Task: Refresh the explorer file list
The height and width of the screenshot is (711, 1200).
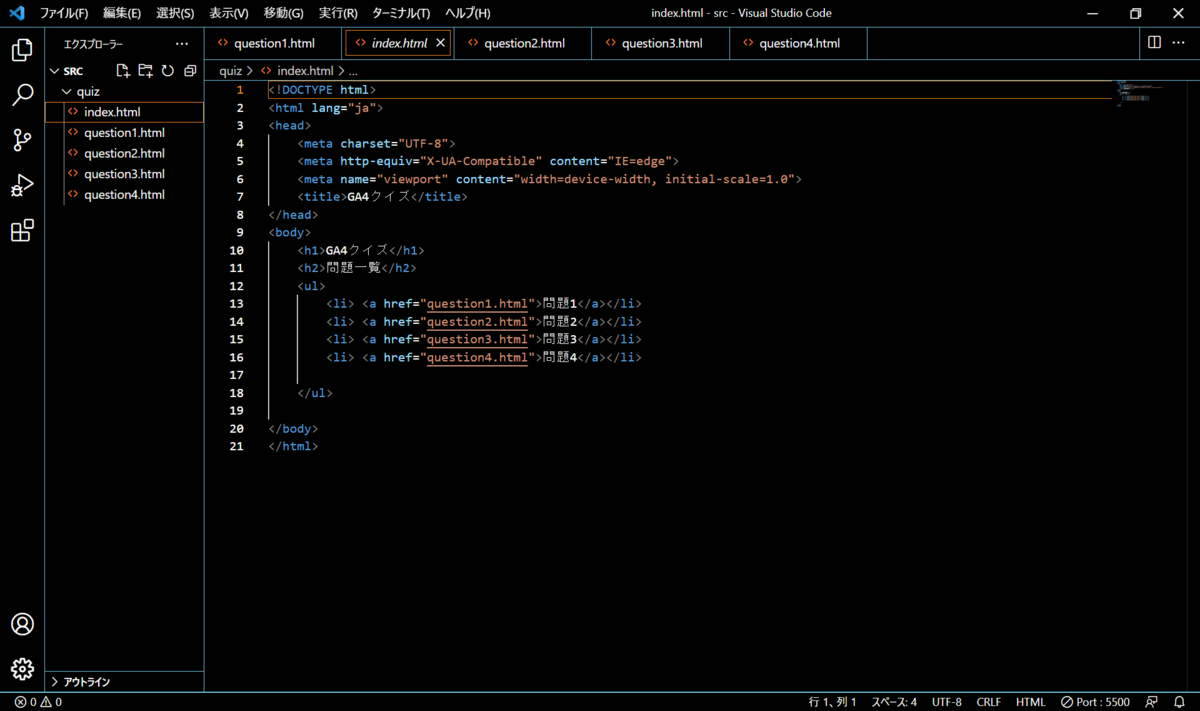Action: tap(168, 71)
